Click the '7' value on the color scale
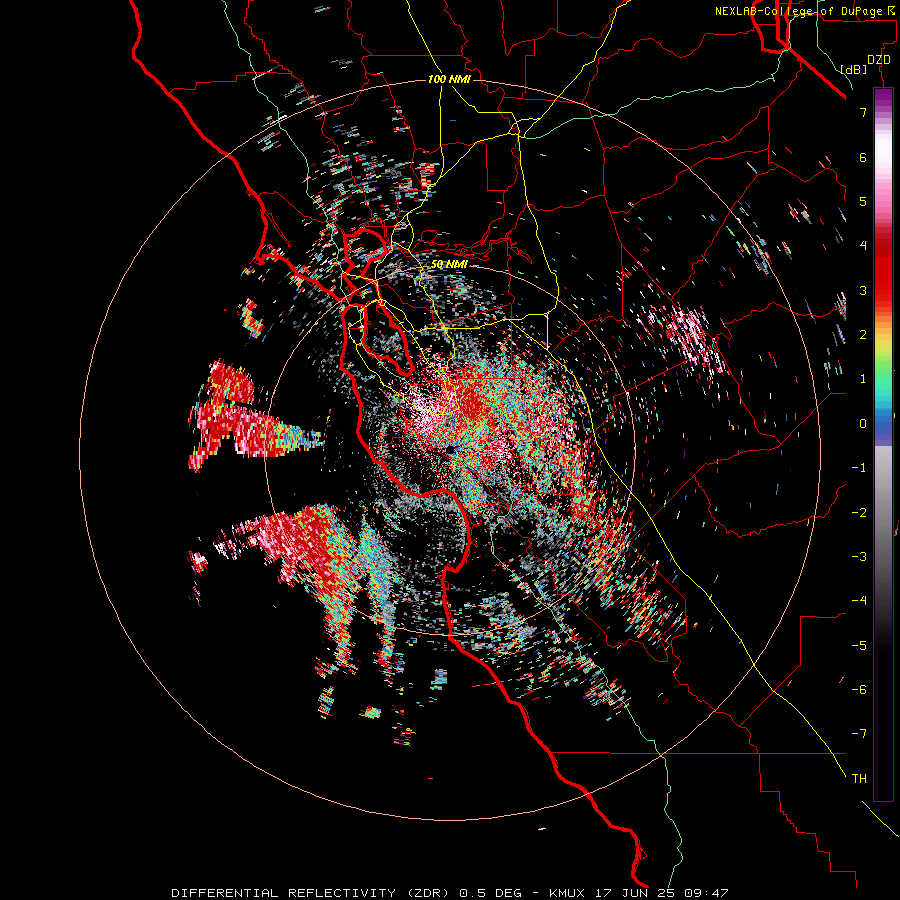This screenshot has height=900, width=900. pyautogui.click(x=863, y=112)
